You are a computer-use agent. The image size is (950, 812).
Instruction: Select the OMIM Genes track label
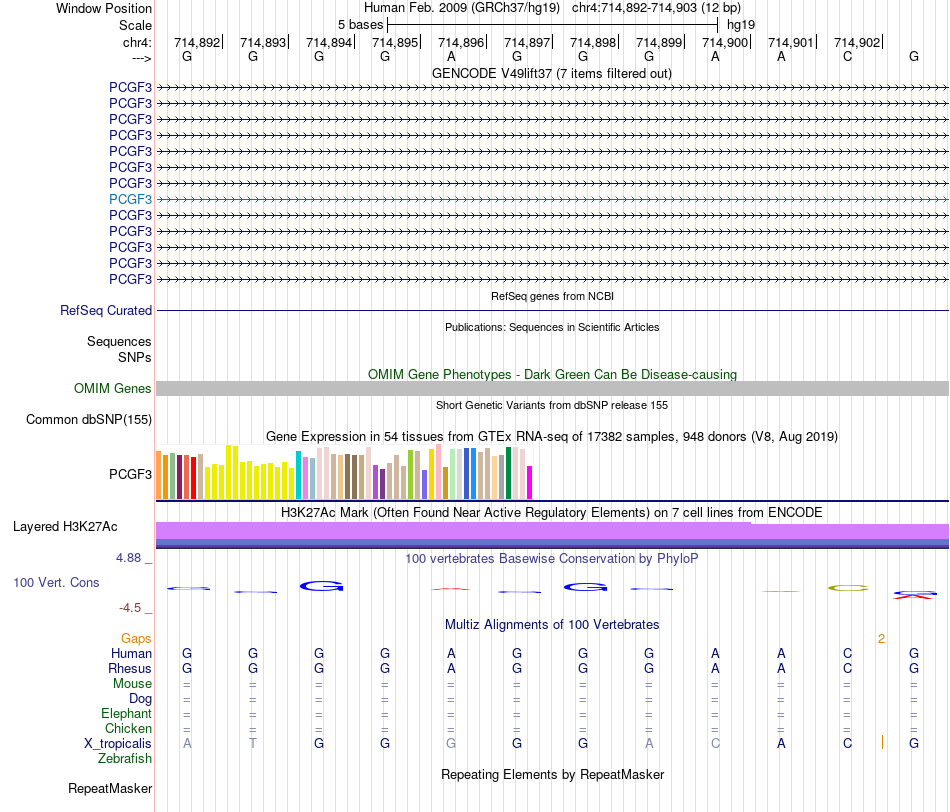[113, 388]
